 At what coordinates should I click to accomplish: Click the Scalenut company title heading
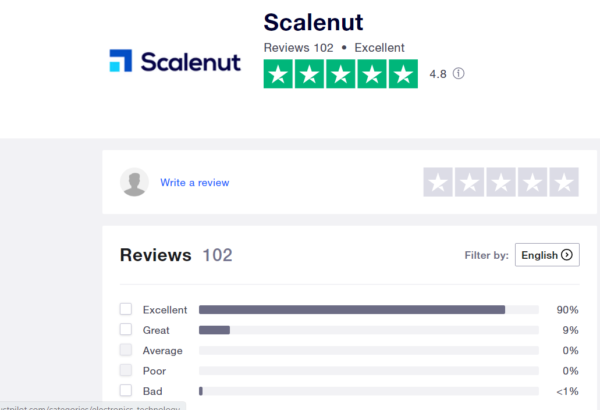pos(313,22)
